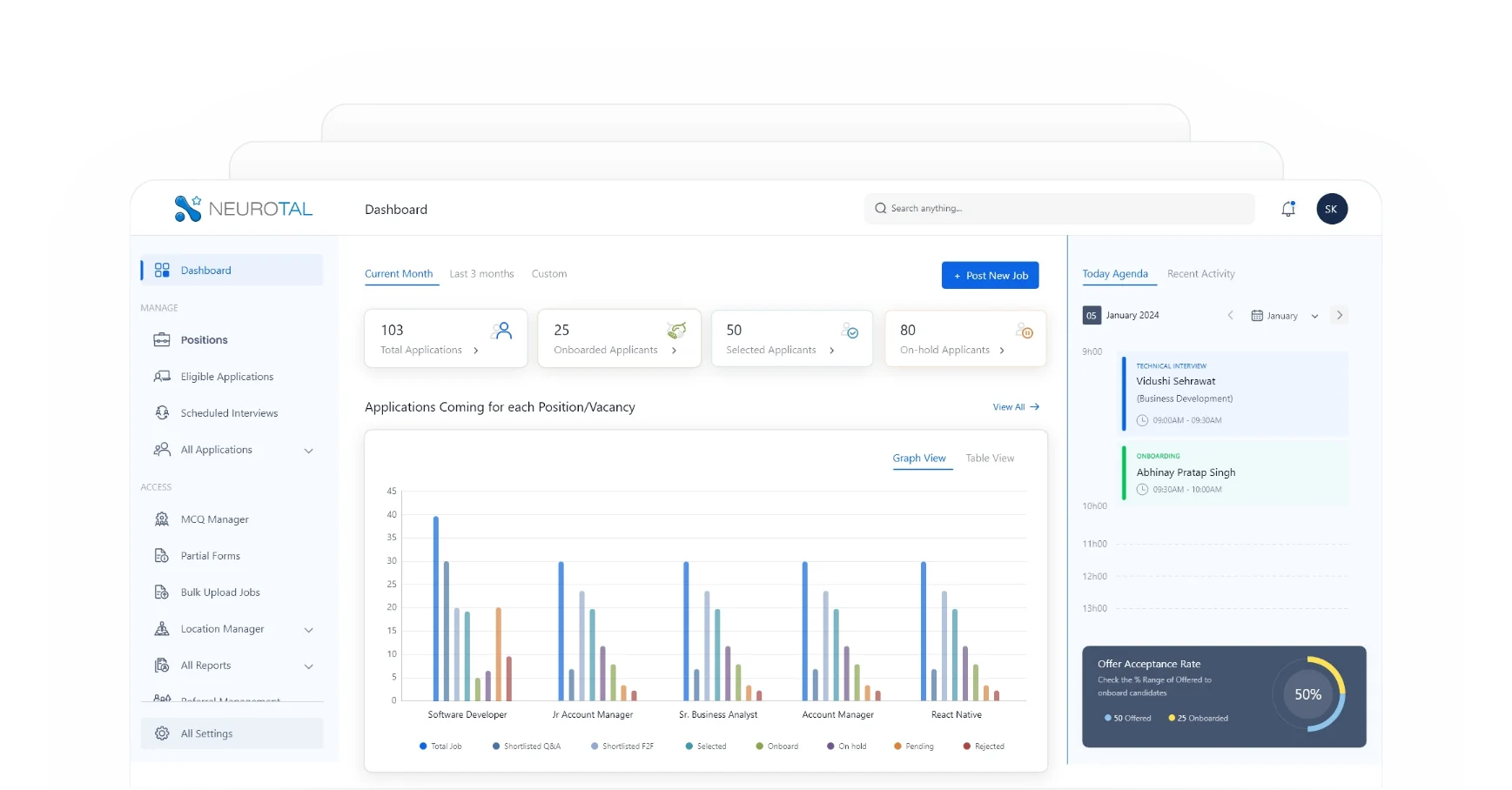The image size is (1512, 790).
Task: Open the notification bell
Action: click(x=1288, y=208)
